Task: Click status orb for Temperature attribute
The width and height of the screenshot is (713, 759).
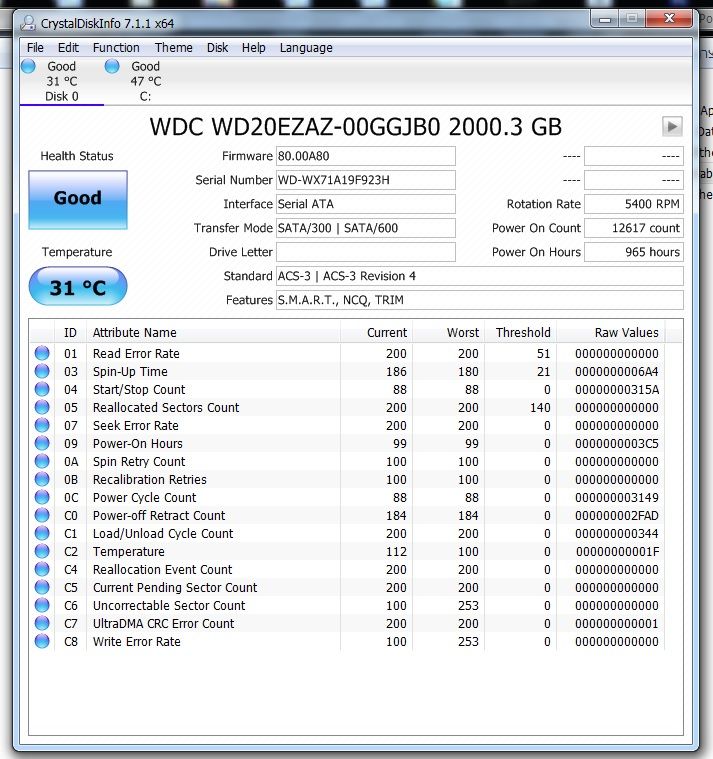Action: click(42, 551)
